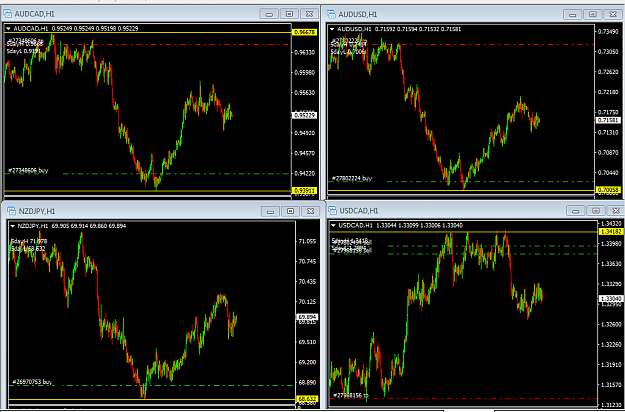This screenshot has height=412, width=625.
Task: Click the 0.94220 scale value on AUDCAD
Action: coord(305,173)
